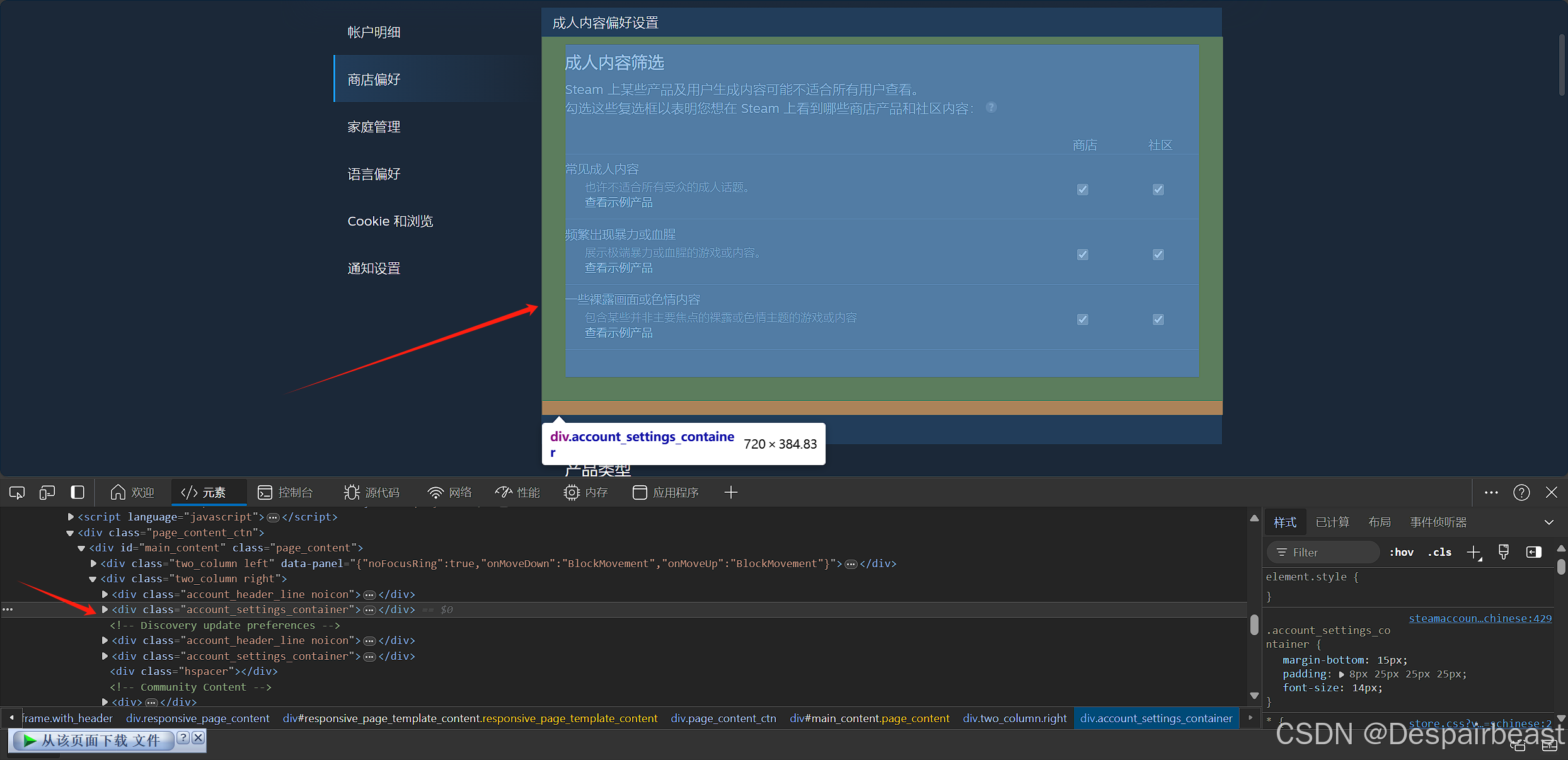Toggle device emulation icon in DevTools
Viewport: 1568px width, 760px height.
47,492
